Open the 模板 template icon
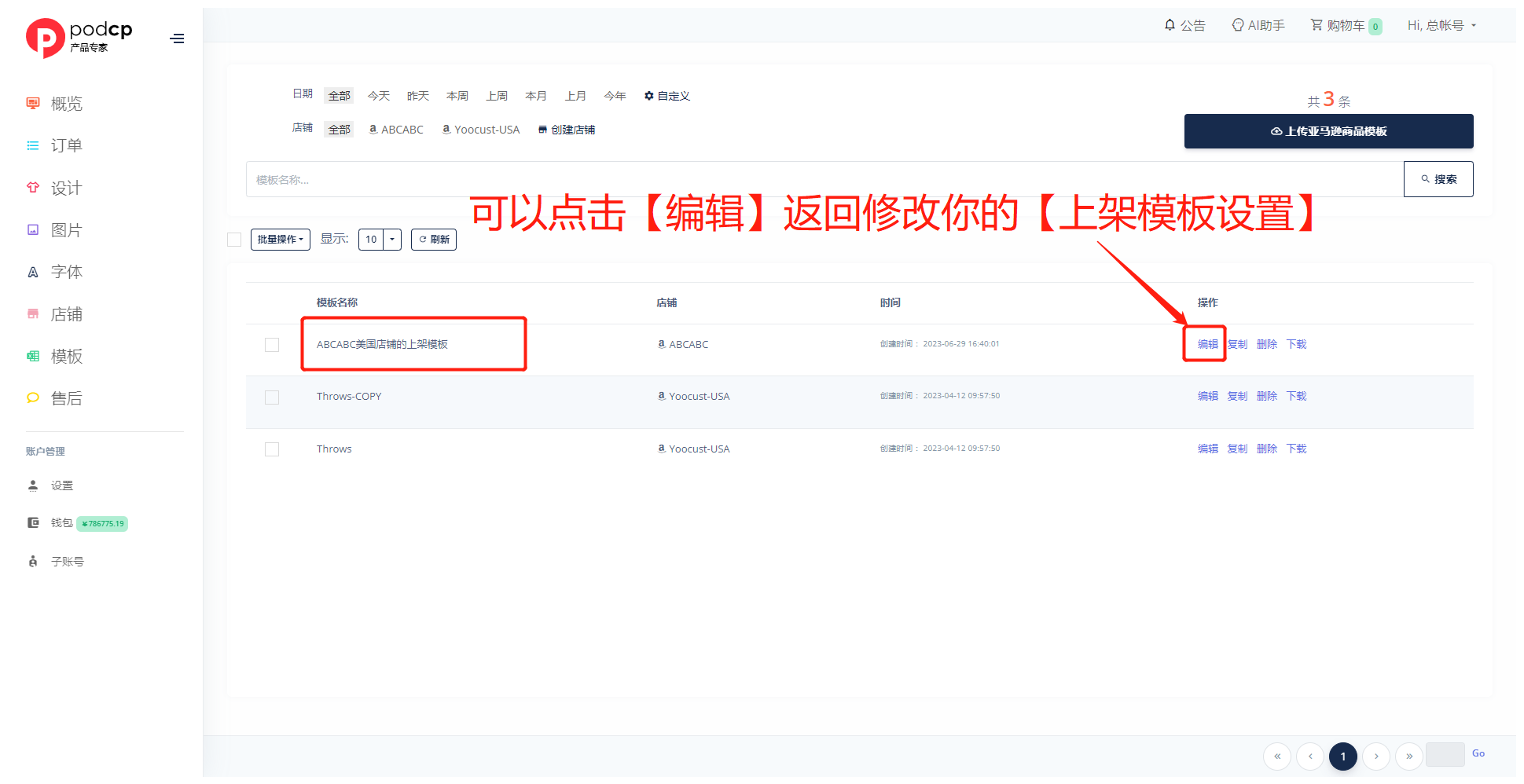Viewport: 1524px width, 784px height. 33,356
